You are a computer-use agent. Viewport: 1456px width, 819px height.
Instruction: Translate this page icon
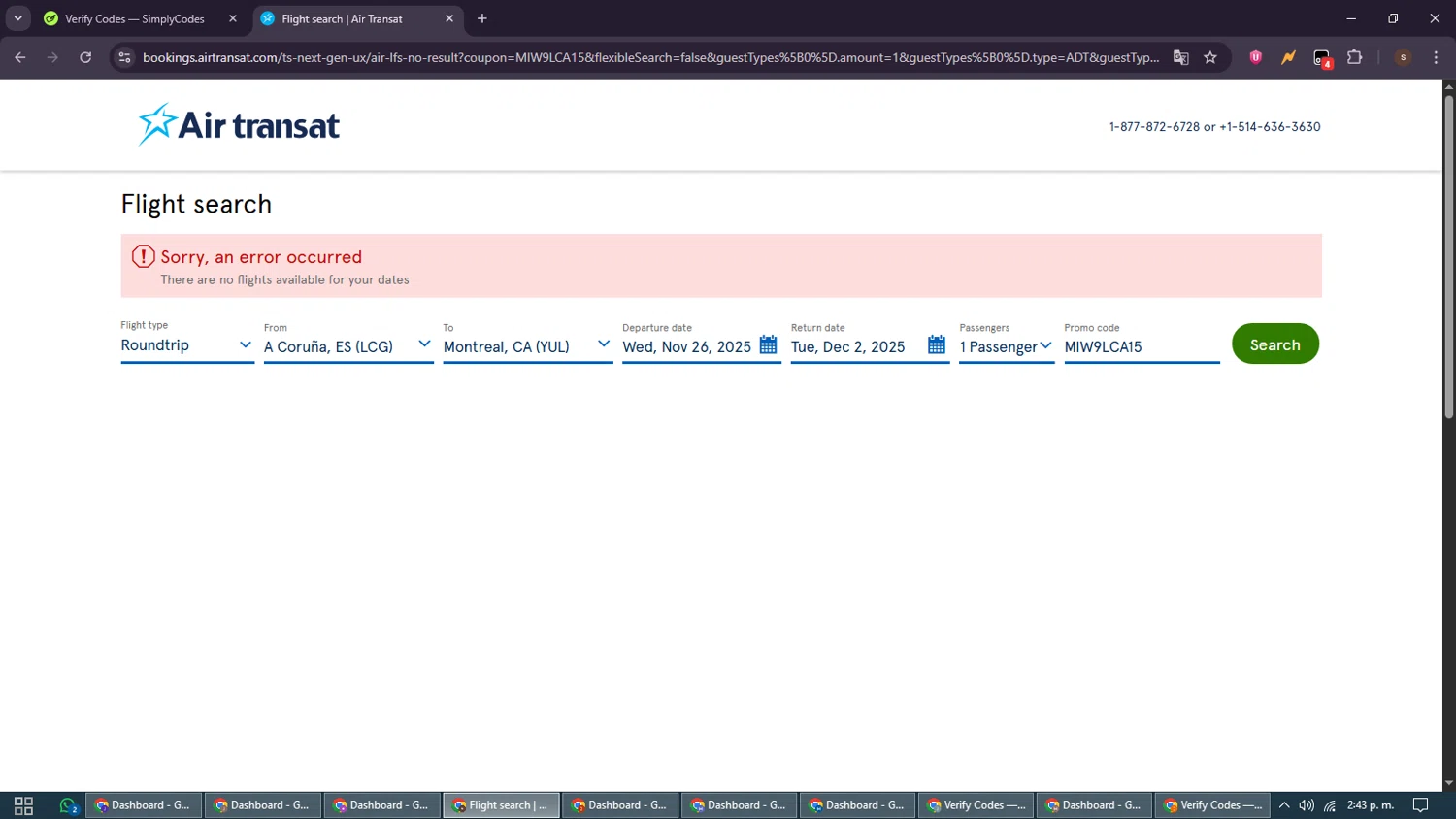[1181, 57]
